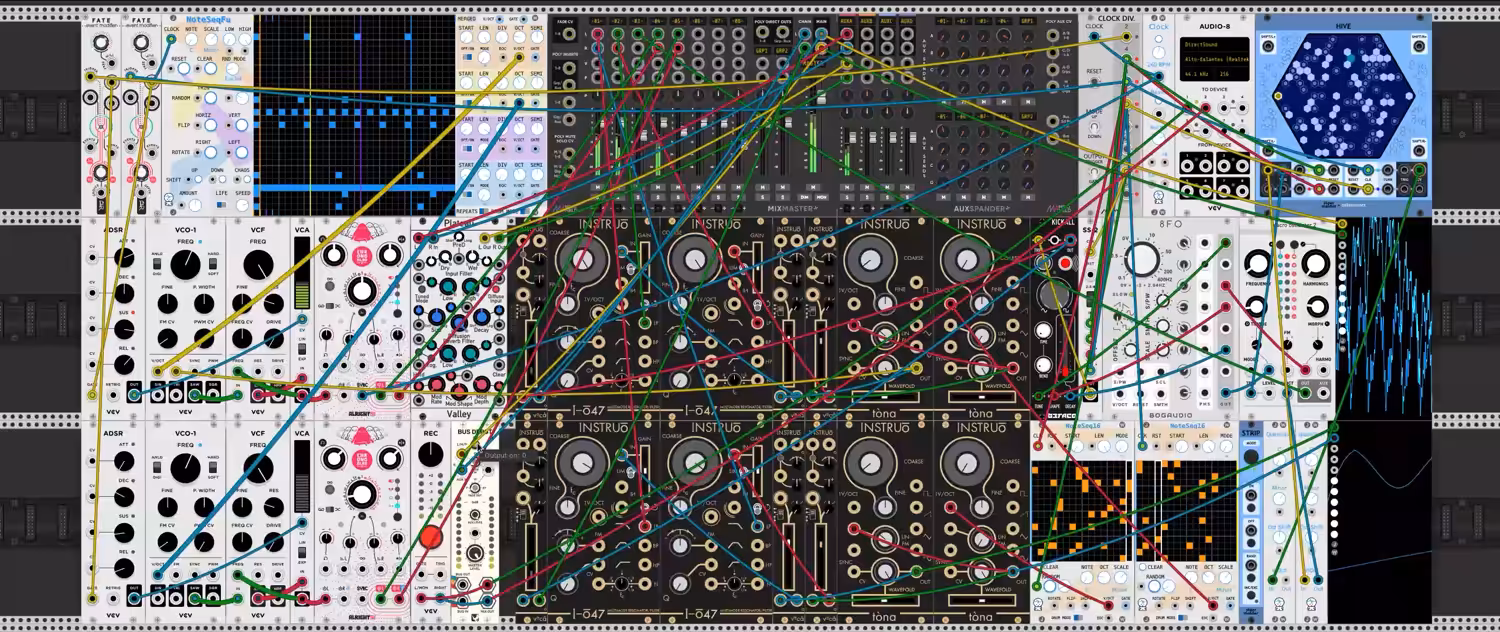Flip the MODE up/down switch on Clock Div
Viewport: 1500px width, 632px height.
[1094, 128]
